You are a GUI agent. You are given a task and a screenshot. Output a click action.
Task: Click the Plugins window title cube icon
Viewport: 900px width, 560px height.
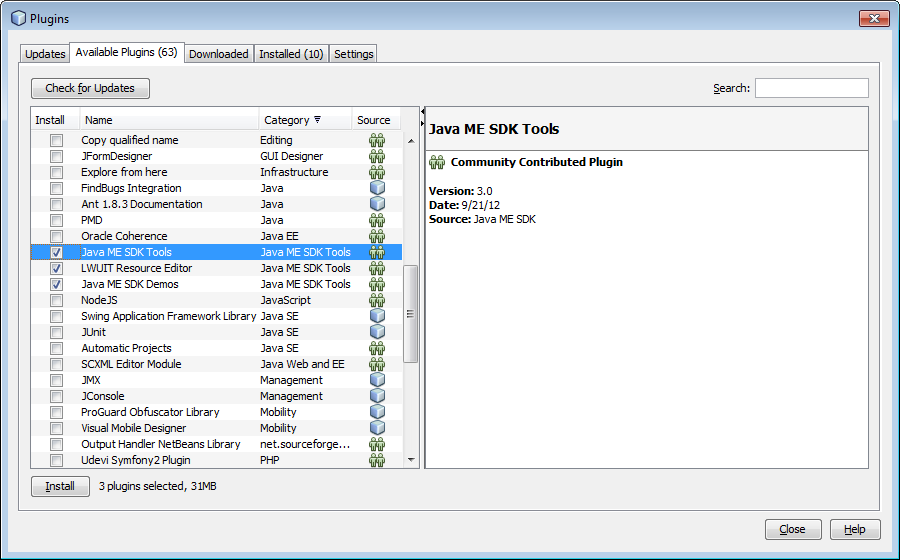tap(18, 18)
